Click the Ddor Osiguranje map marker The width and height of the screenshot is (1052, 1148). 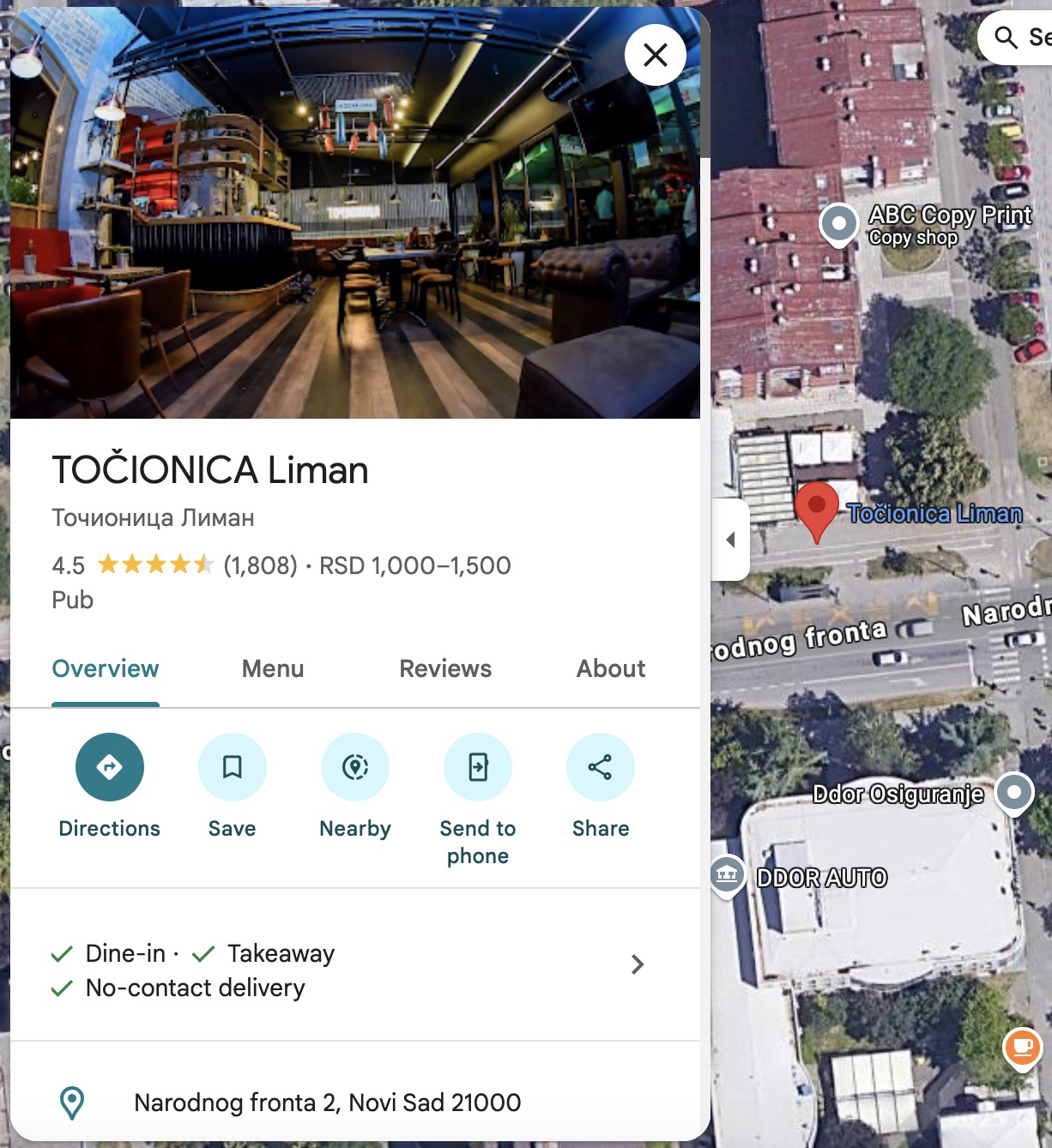tap(1014, 793)
